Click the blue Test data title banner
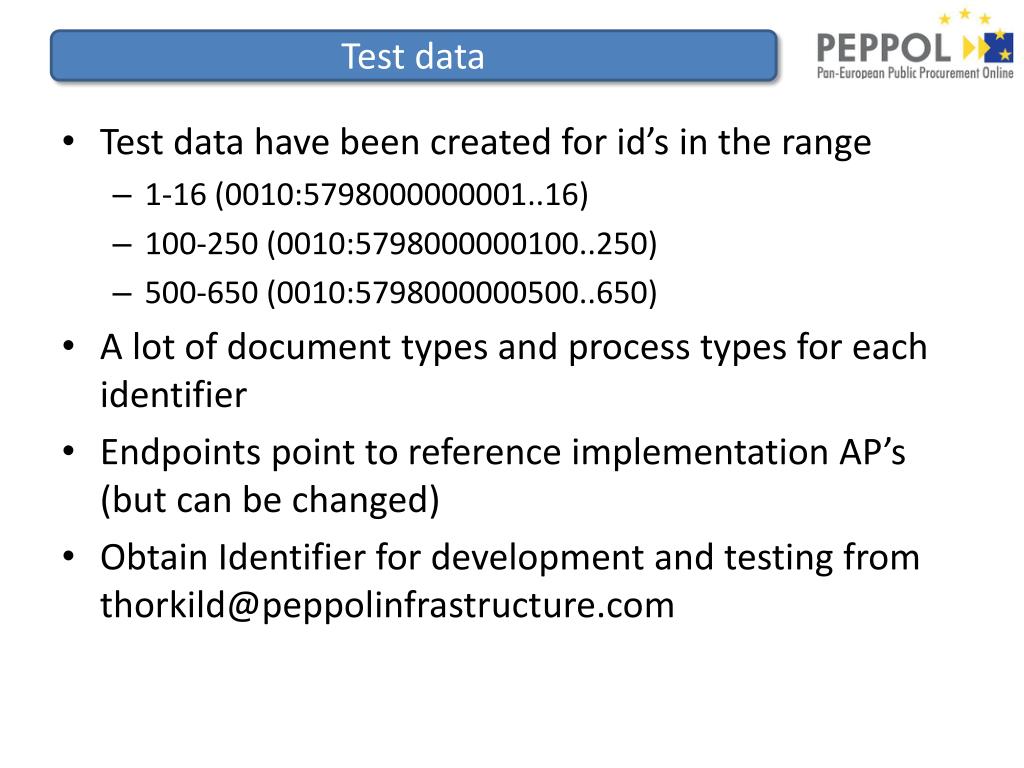1024x768 pixels. tap(413, 56)
